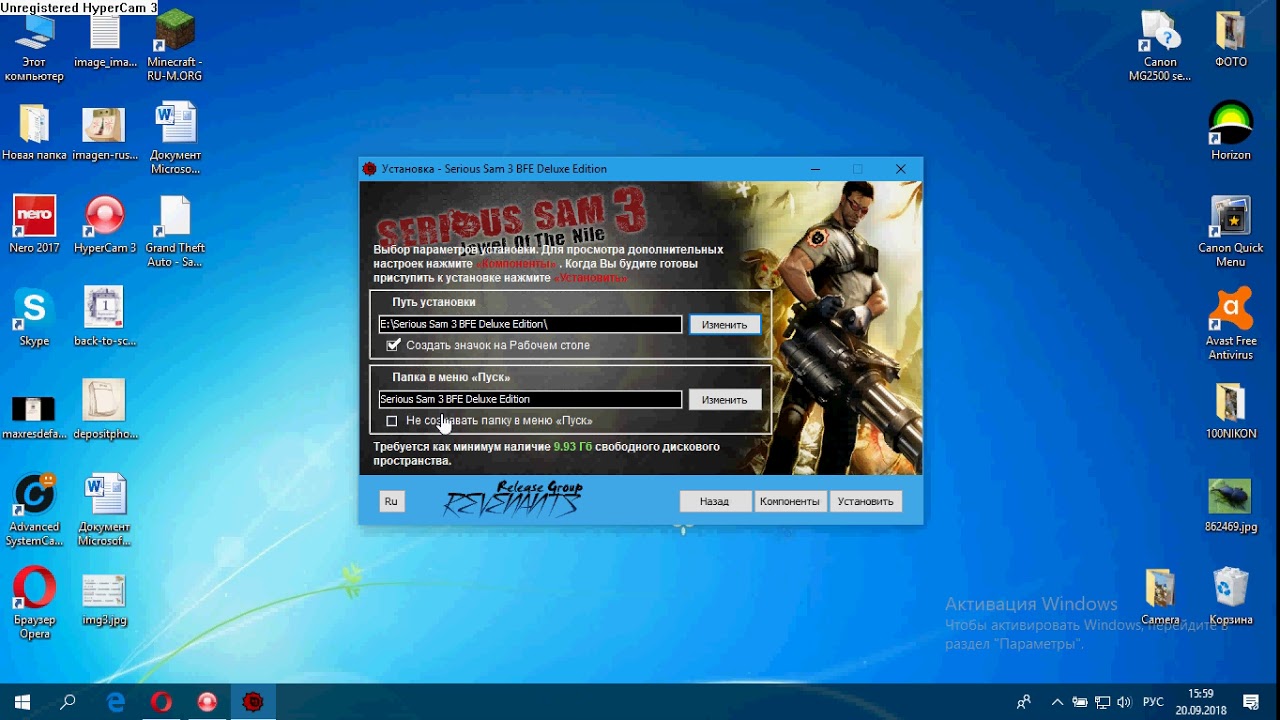Screen dimensions: 1280x720
Task: Toggle Создать значок на Рабочем столе checkbox
Action: [393, 345]
